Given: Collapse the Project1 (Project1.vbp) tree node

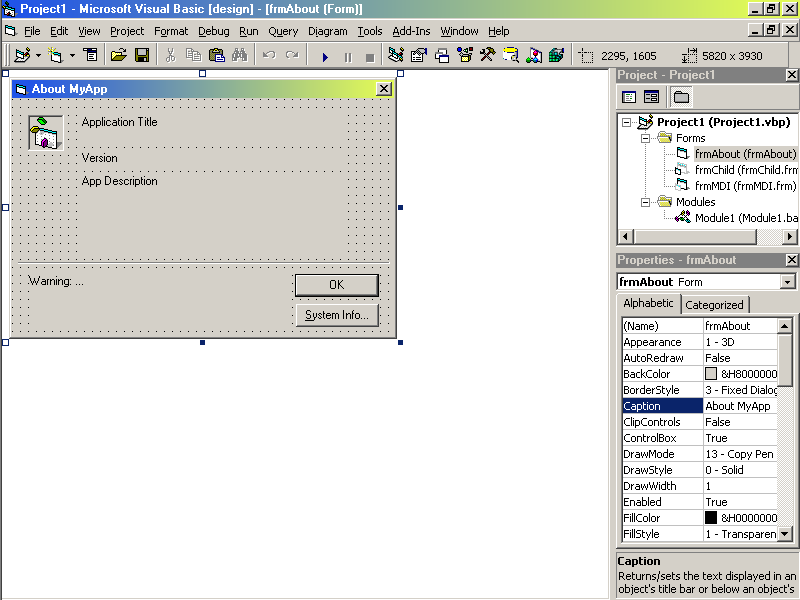Looking at the screenshot, I should 627,122.
